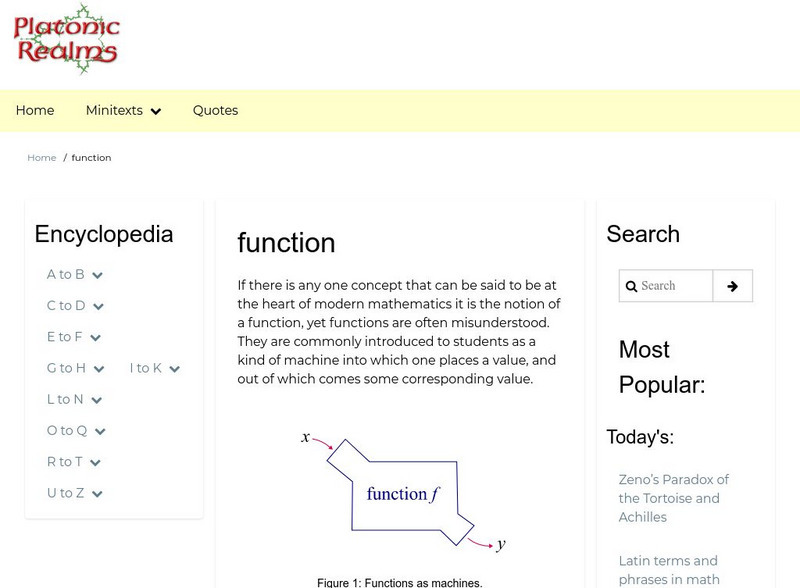Expand the R to T section
Screen dimensions: 800x588
tap(74, 462)
